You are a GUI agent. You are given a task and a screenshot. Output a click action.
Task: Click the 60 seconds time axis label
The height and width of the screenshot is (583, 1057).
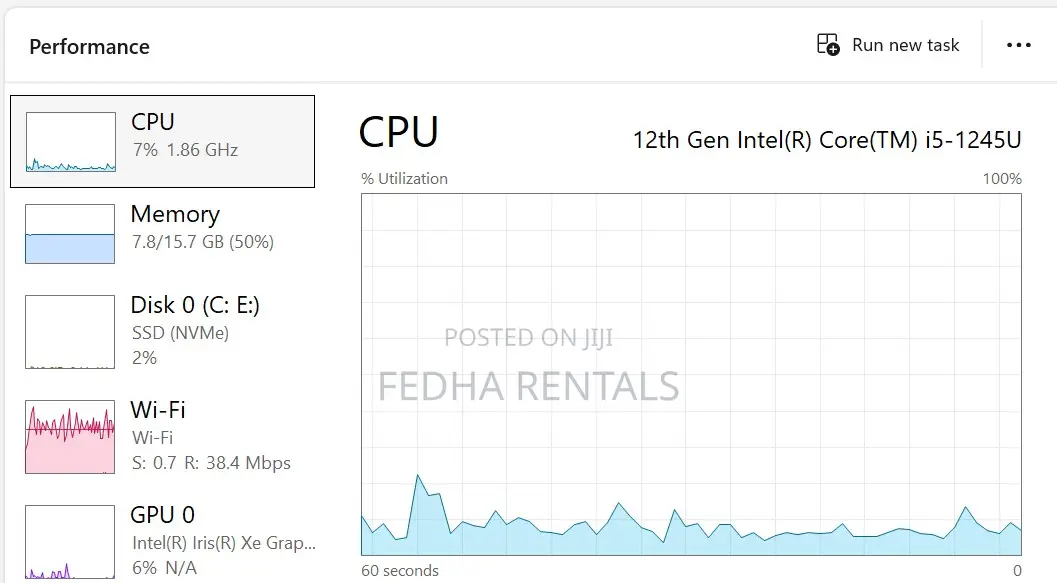pos(400,570)
